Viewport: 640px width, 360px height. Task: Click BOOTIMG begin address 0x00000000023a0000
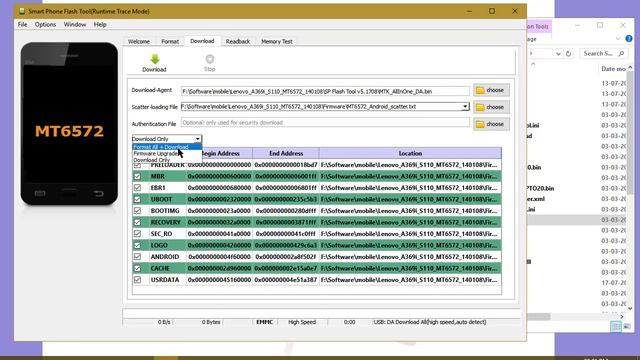pyautogui.click(x=219, y=211)
